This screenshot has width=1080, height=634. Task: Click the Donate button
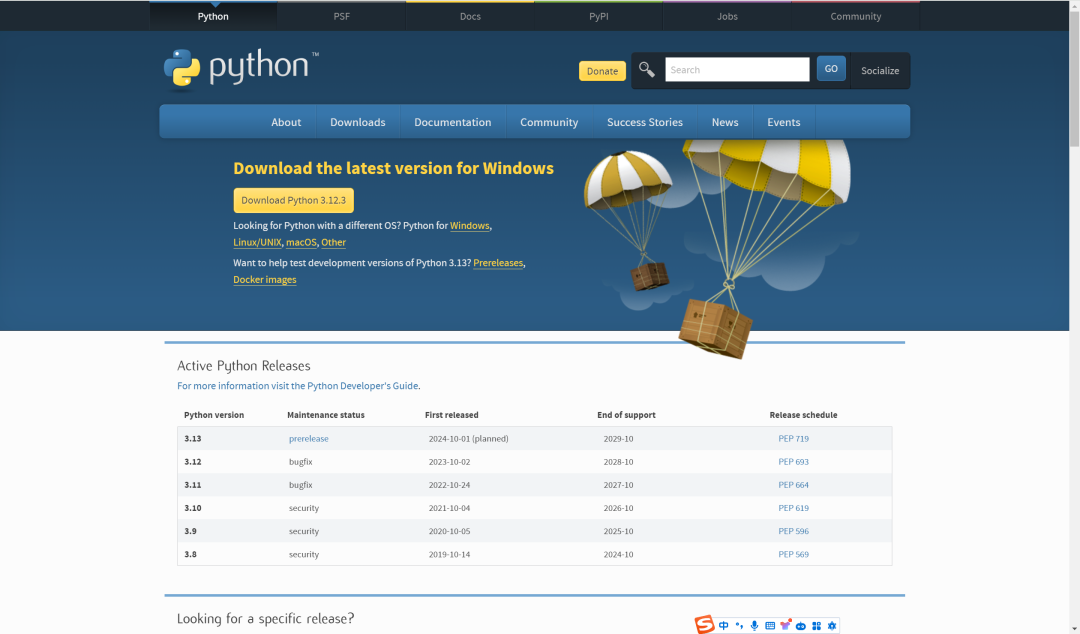602,71
